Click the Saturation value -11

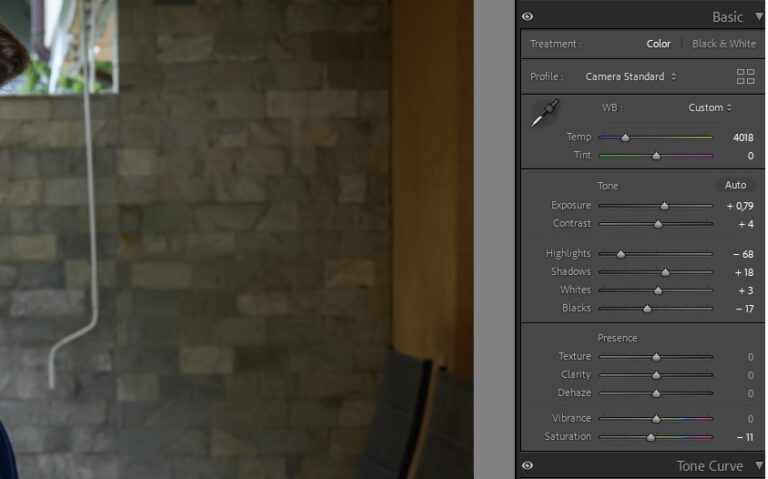[x=745, y=437]
